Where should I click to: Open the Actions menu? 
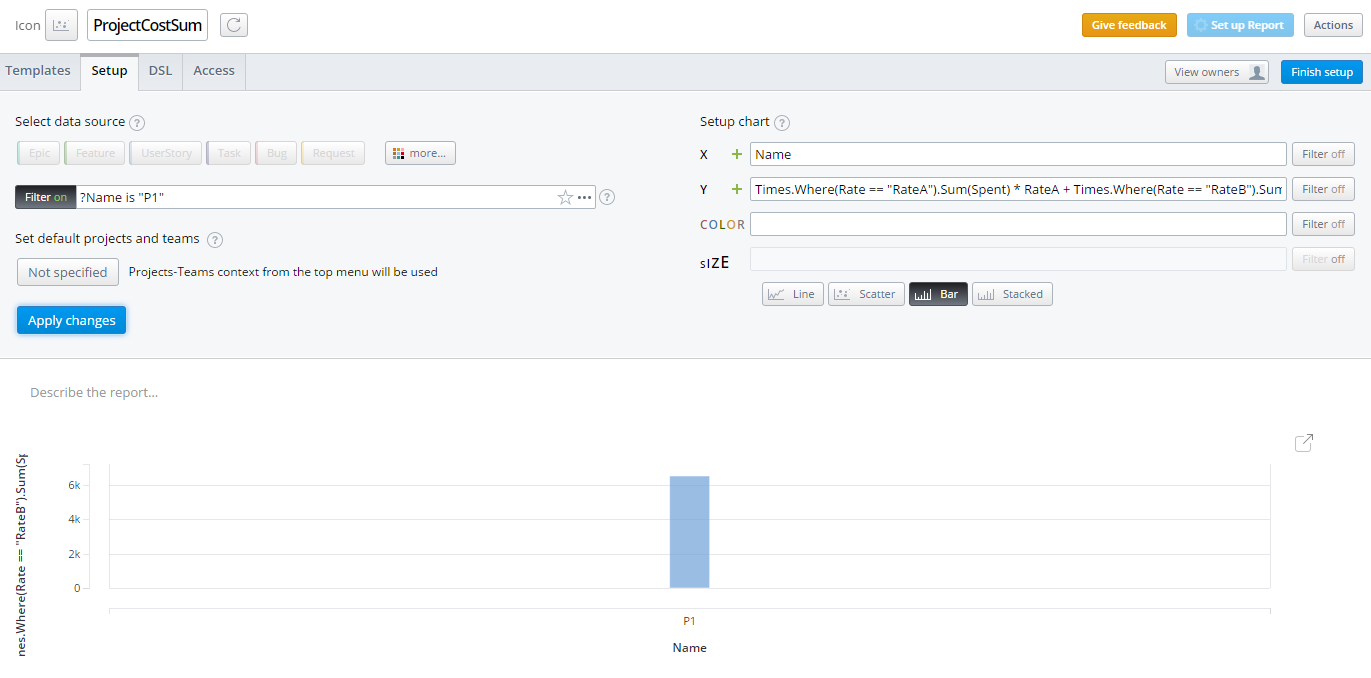tap(1333, 25)
